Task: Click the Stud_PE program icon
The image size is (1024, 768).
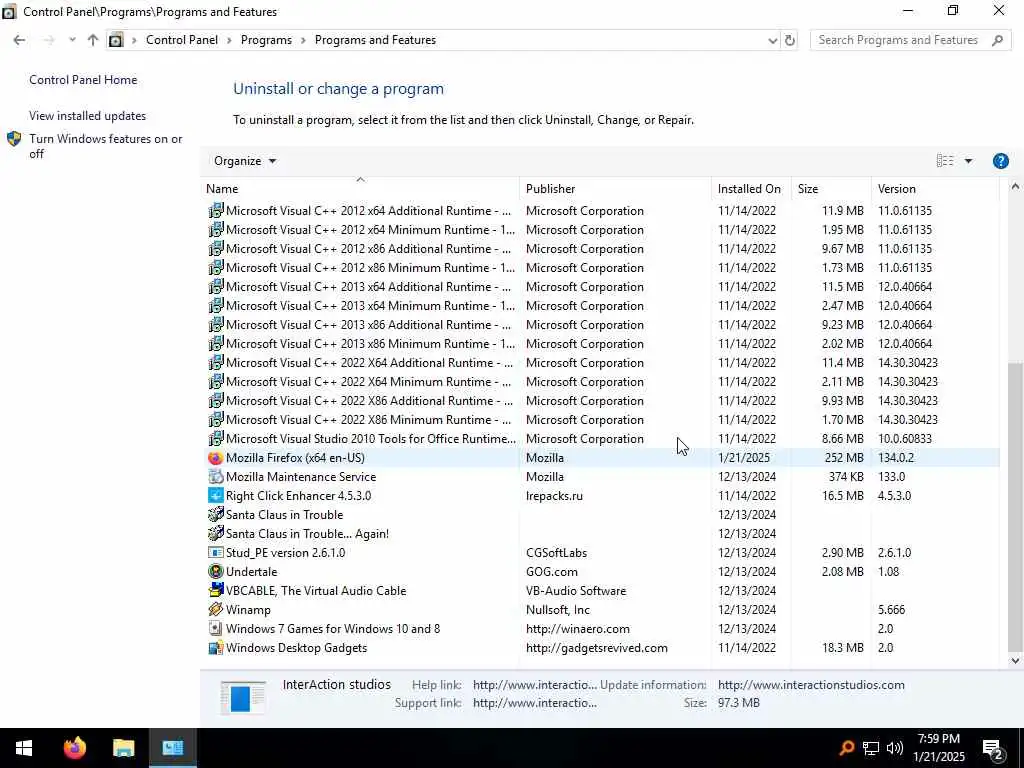Action: pos(216,552)
